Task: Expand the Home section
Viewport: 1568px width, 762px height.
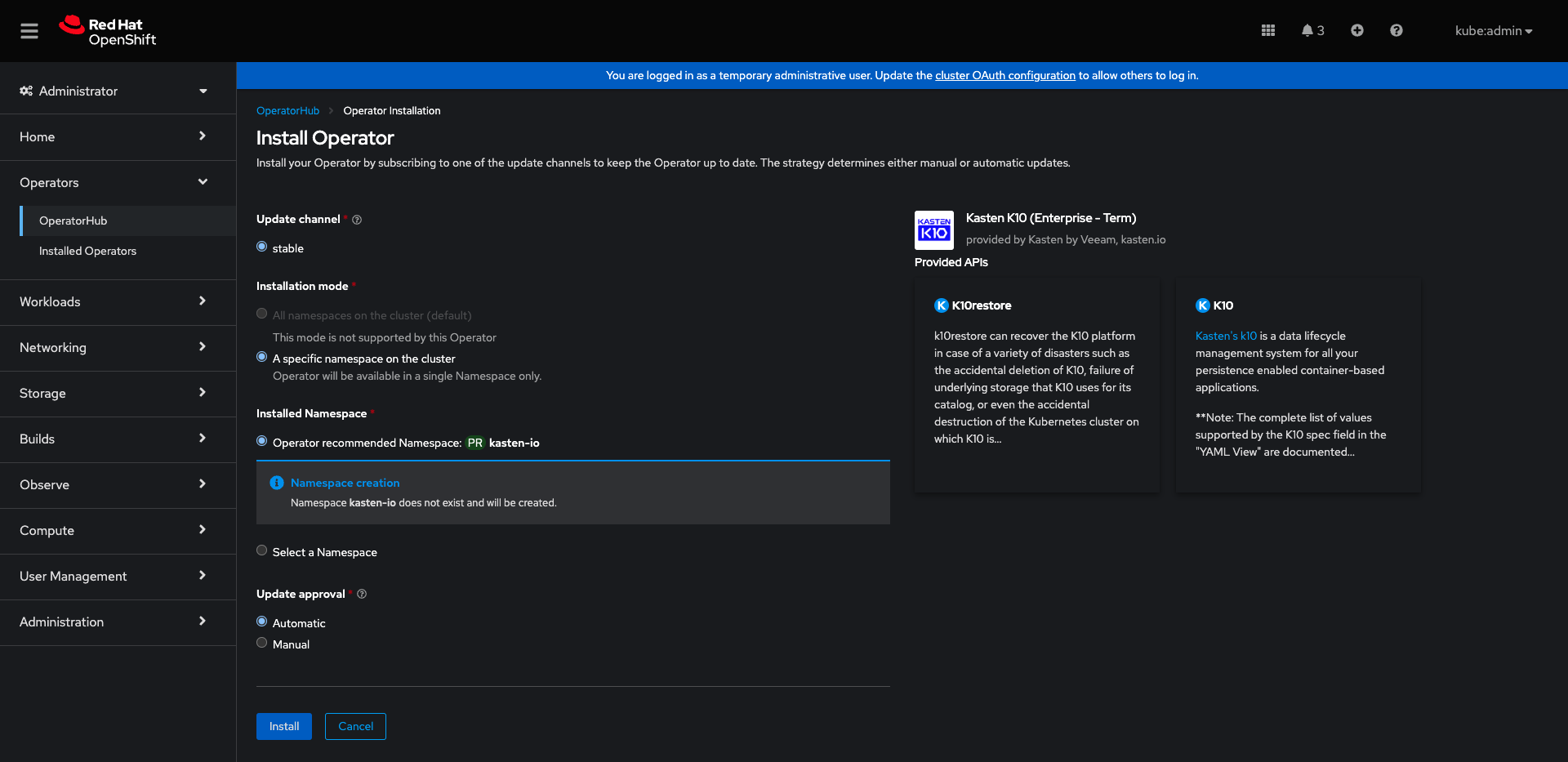Action: point(118,136)
